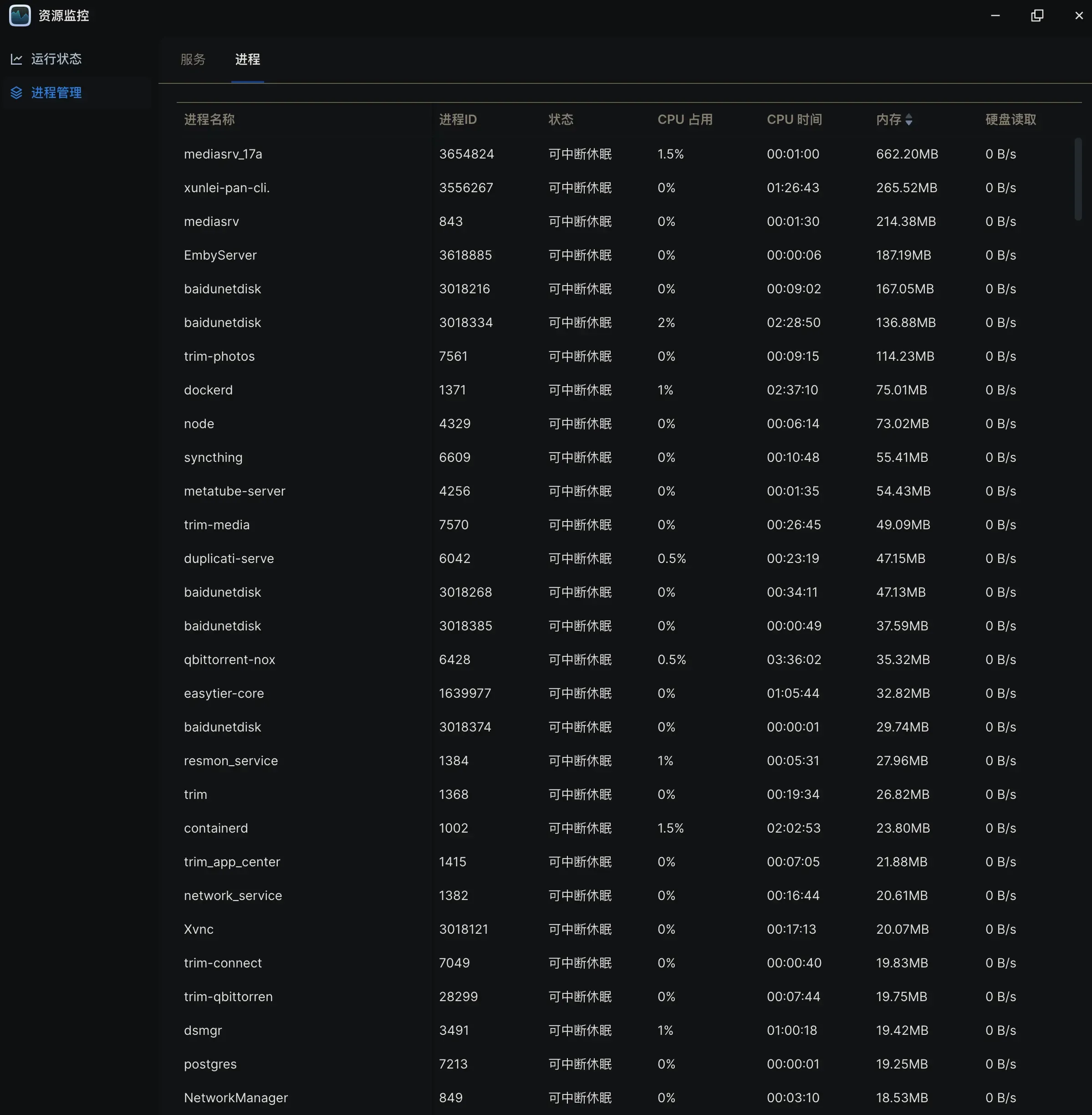Screen dimensions: 1092x1115
Task: Click the 运行状态 chart icon in the sidebar
Action: [17, 59]
